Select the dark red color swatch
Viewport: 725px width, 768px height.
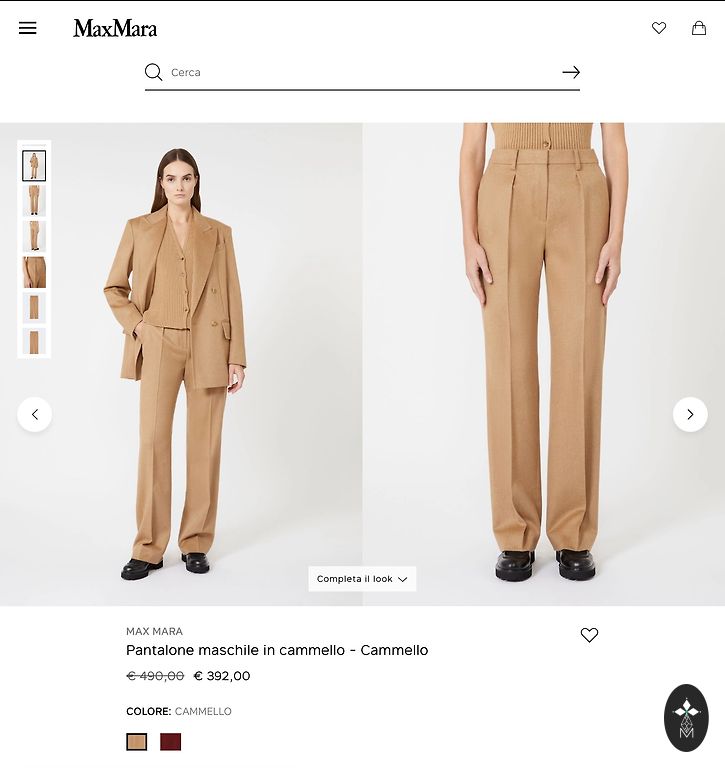tap(170, 742)
